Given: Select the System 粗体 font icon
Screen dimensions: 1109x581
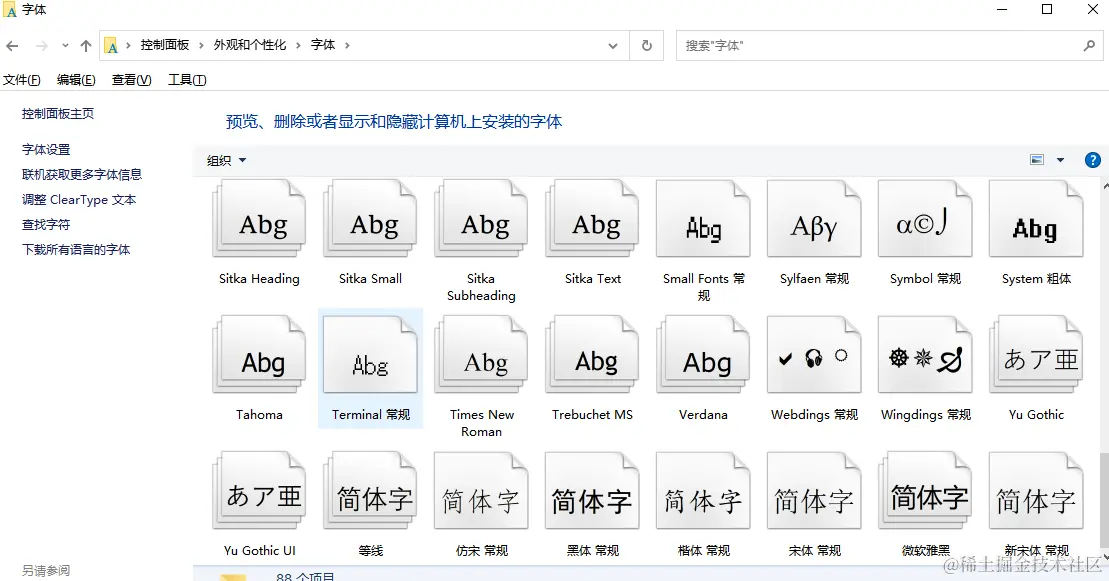Looking at the screenshot, I should [x=1036, y=219].
